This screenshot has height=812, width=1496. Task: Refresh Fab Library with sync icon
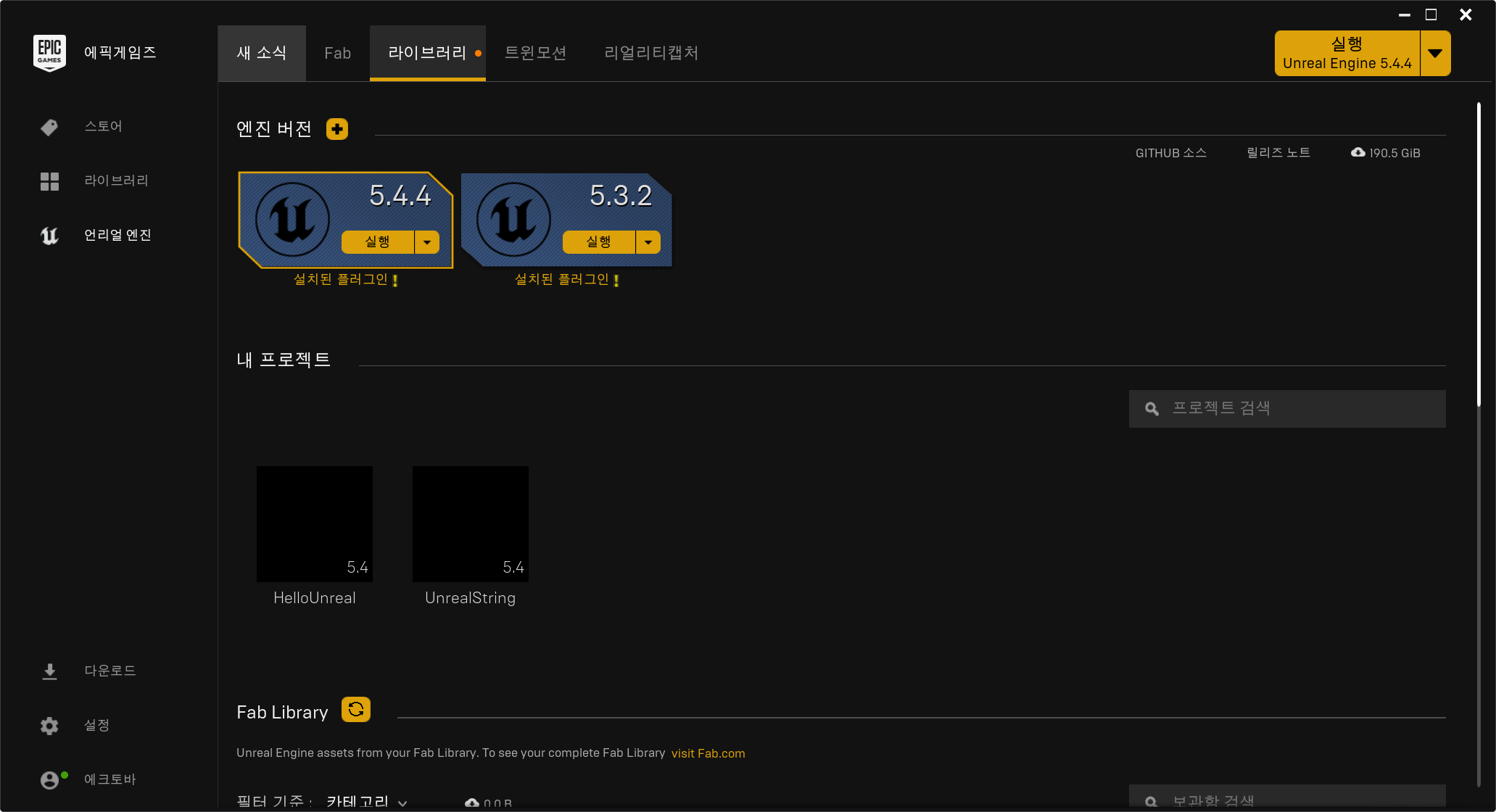(356, 710)
